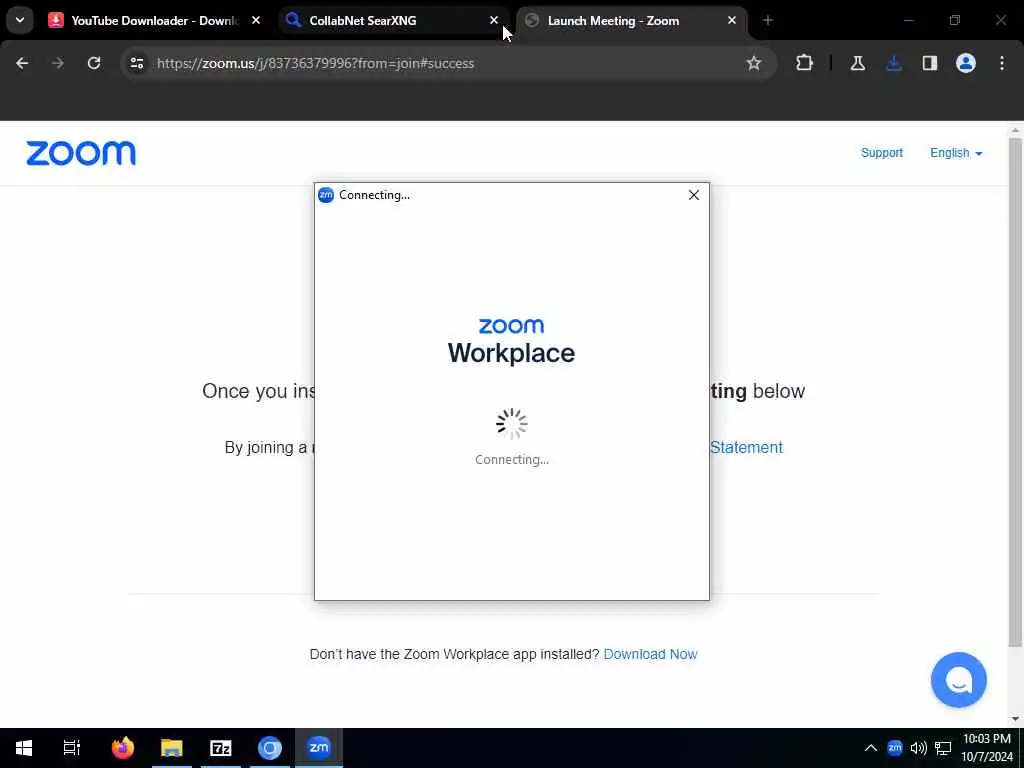Viewport: 1024px width, 768px height.
Task: Open the browser profile avatar
Action: point(966,63)
